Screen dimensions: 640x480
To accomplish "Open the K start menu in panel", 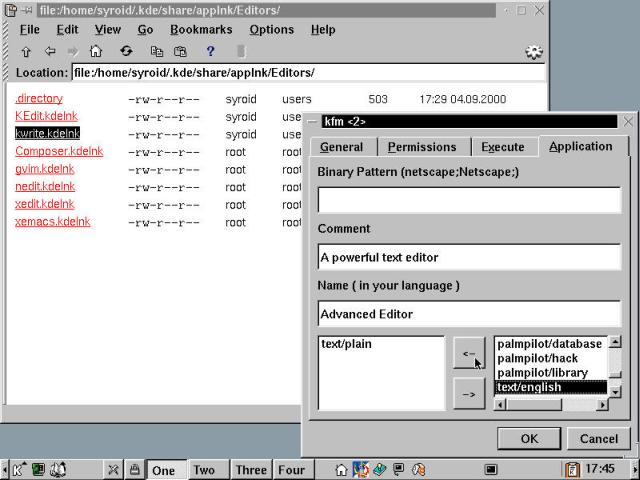I will [x=19, y=469].
